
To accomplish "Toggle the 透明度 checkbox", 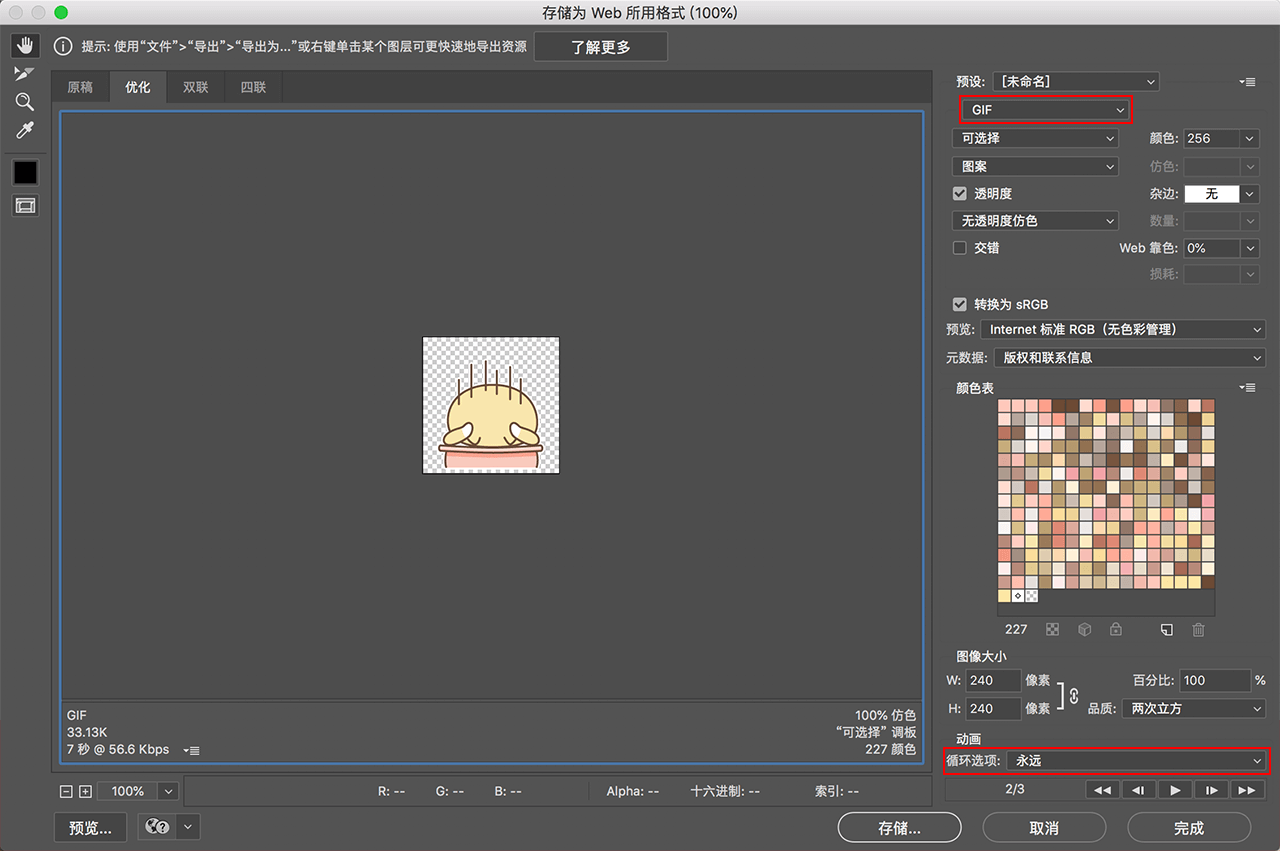I will [960, 194].
